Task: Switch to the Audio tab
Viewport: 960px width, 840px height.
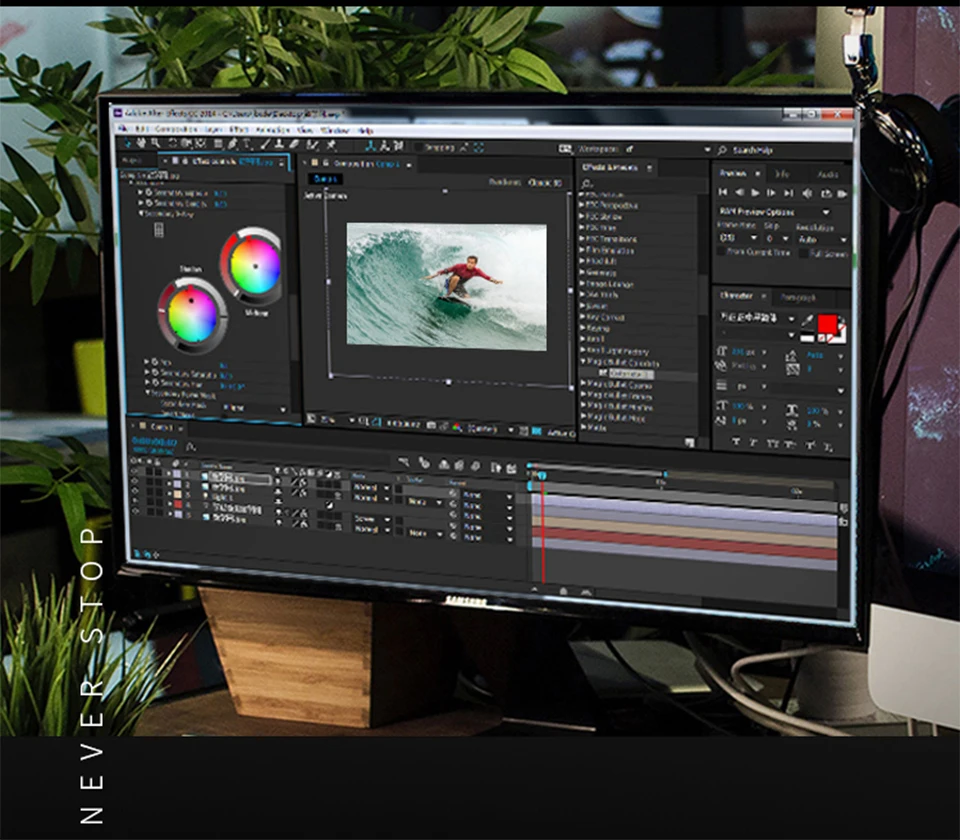Action: click(828, 174)
